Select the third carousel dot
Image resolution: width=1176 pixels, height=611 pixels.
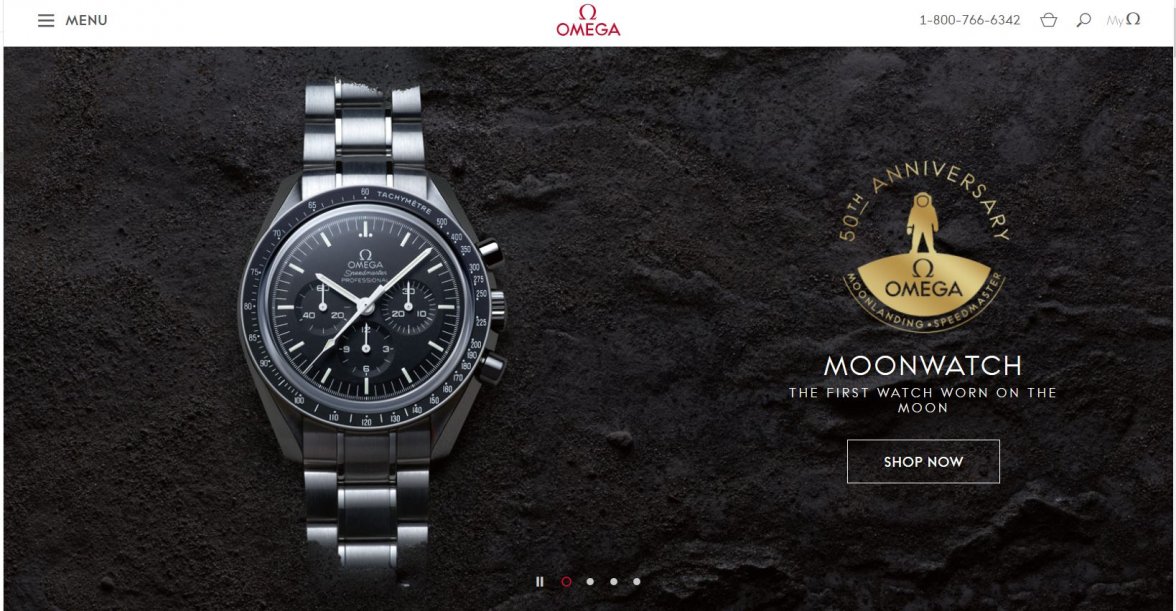tap(614, 582)
